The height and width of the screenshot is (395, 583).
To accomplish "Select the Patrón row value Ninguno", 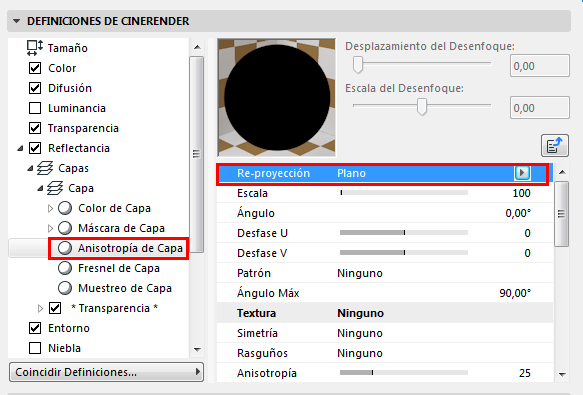I will (360, 273).
